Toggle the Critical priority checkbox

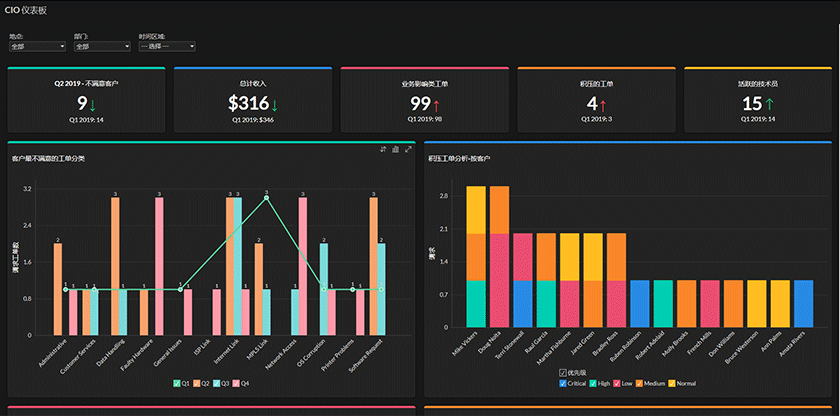[562, 383]
